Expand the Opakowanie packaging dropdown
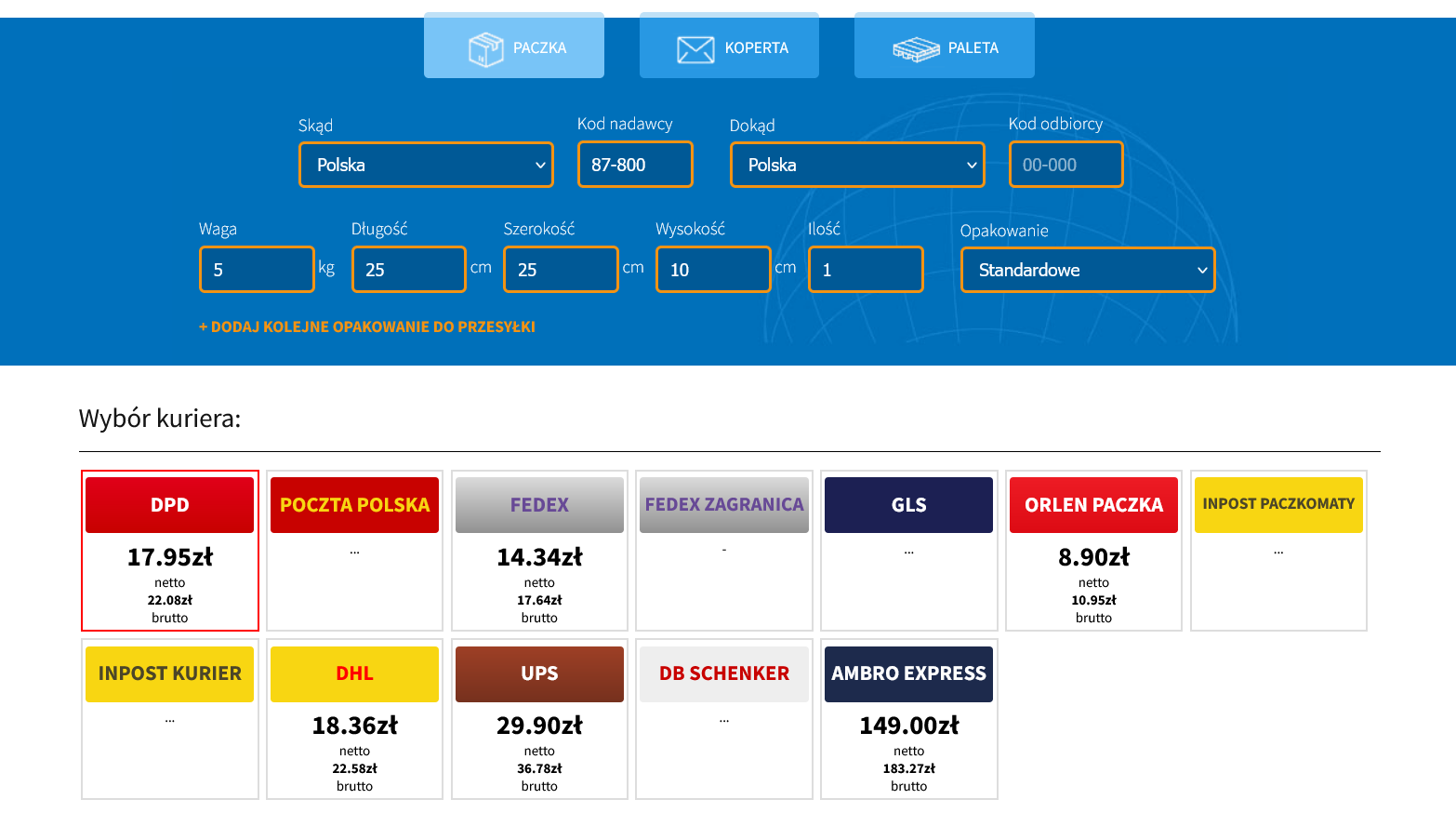Image resolution: width=1456 pixels, height=826 pixels. 1087,270
